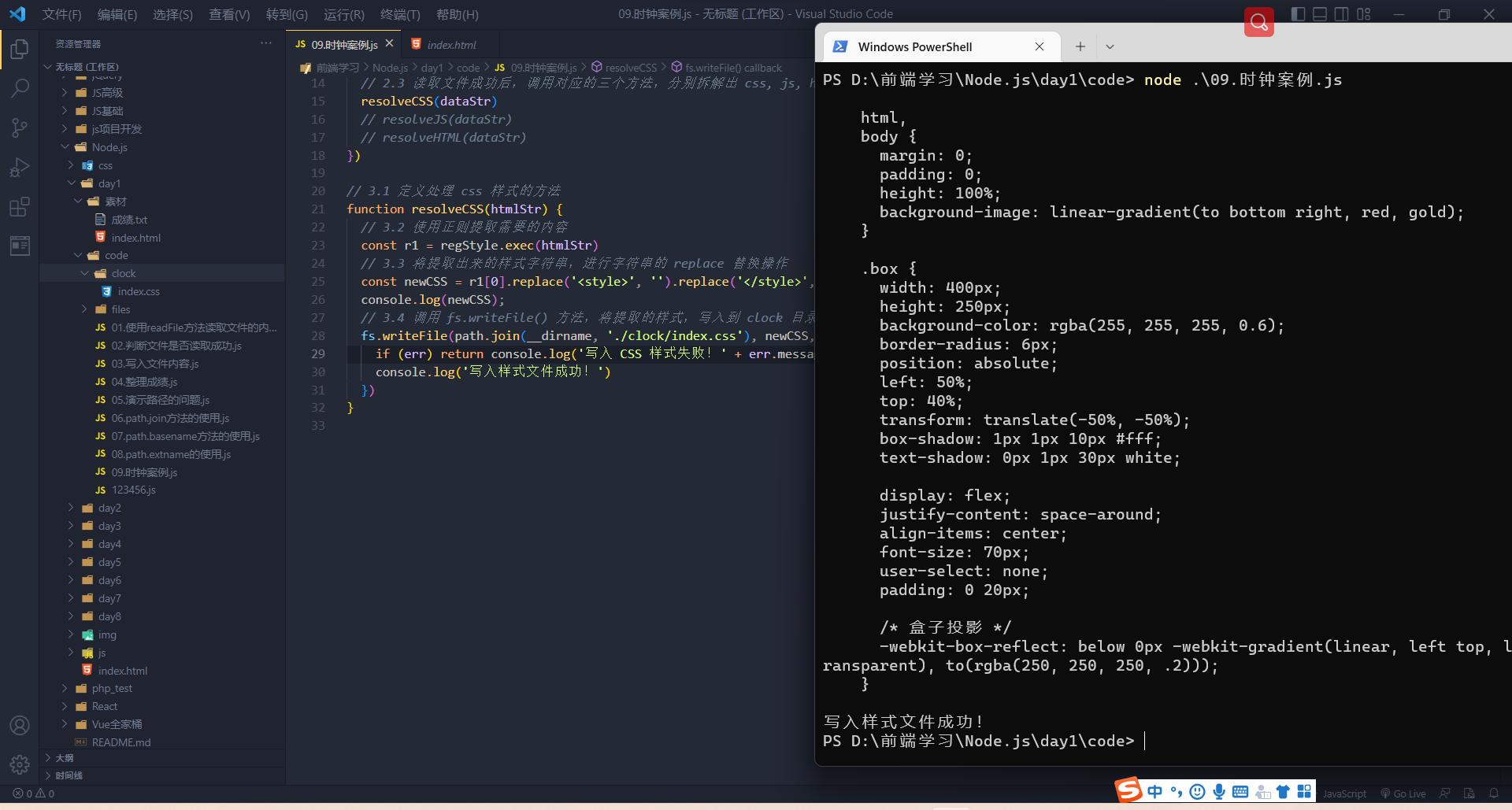Open the Search panel in the activity bar

(19, 88)
